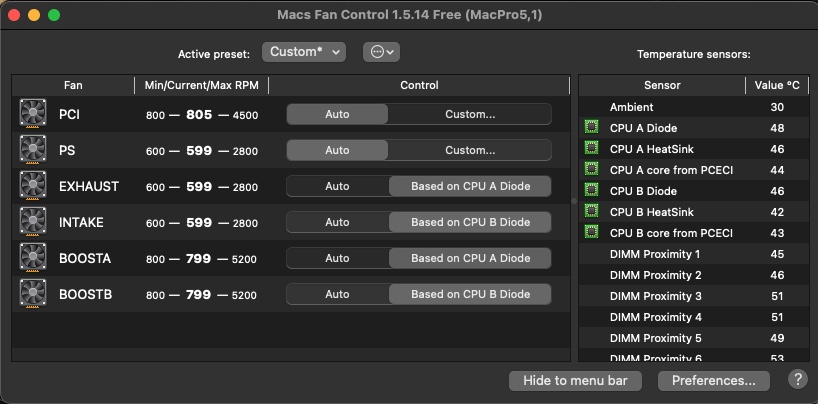The width and height of the screenshot is (818, 404).
Task: Select the DIMM Proximity 5 row
Action: pyautogui.click(x=694, y=338)
